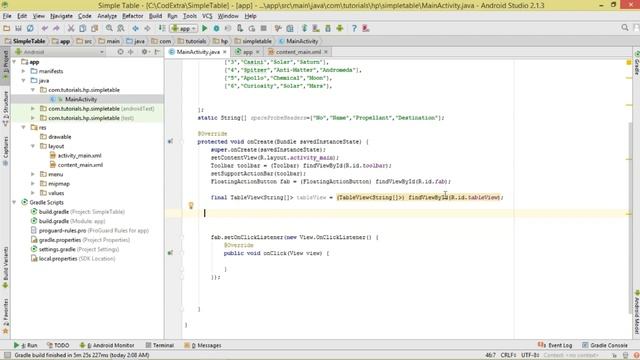Switch to the app editor tab
Image resolution: width=640 pixels, height=360 pixels.
[x=247, y=52]
